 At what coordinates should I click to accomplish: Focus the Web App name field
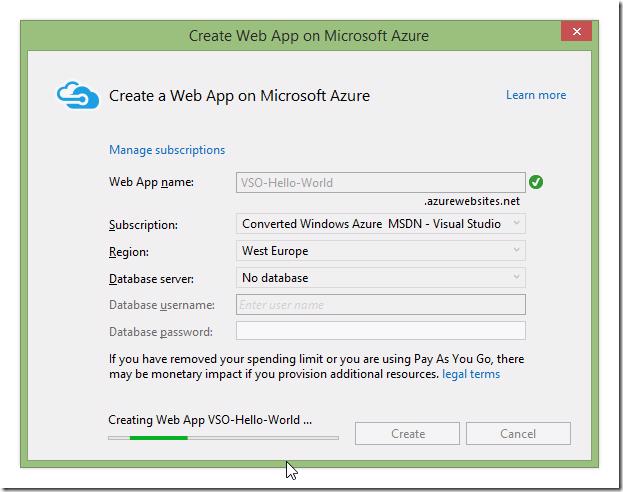(381, 182)
